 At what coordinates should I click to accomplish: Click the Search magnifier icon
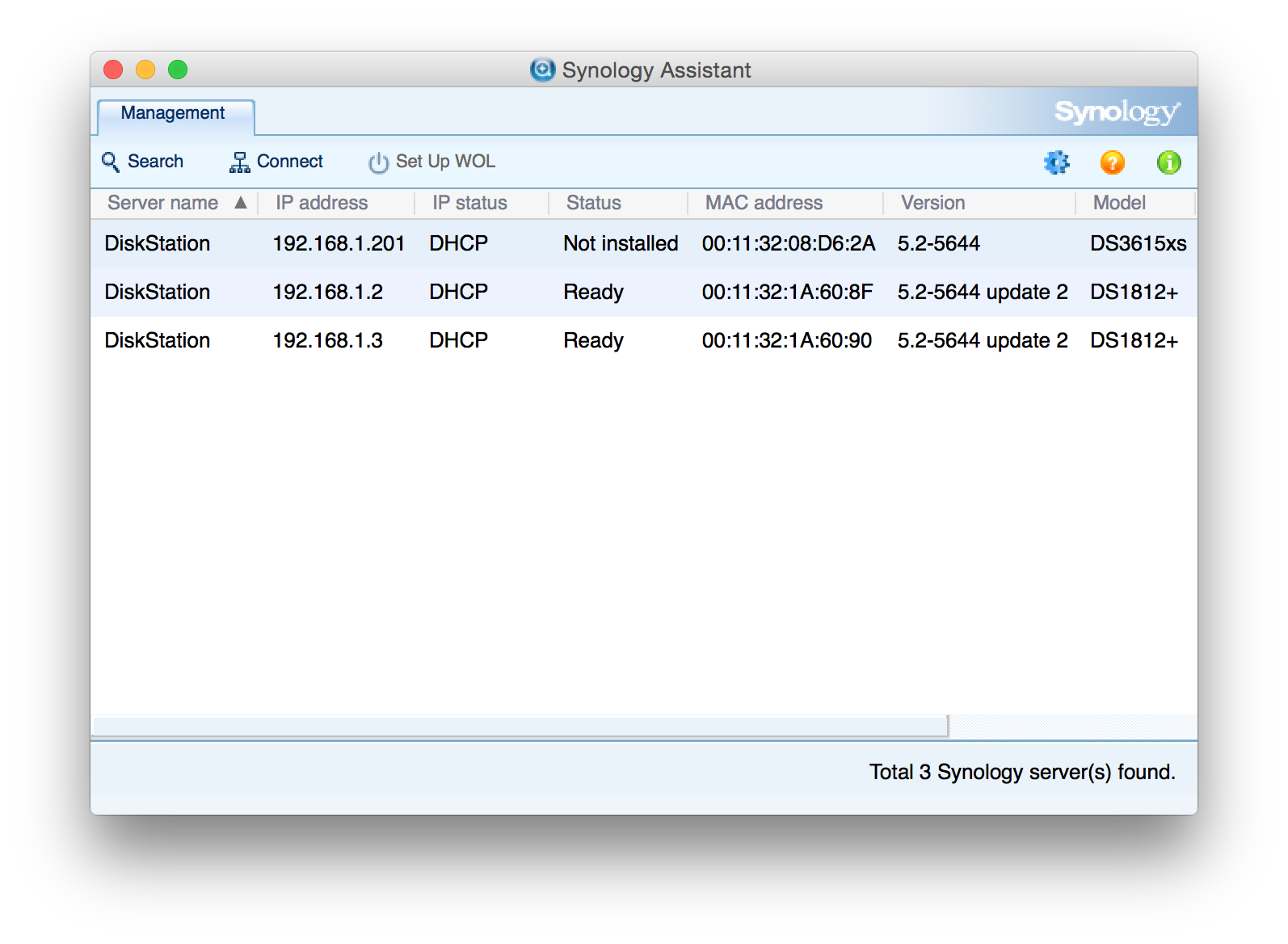111,162
